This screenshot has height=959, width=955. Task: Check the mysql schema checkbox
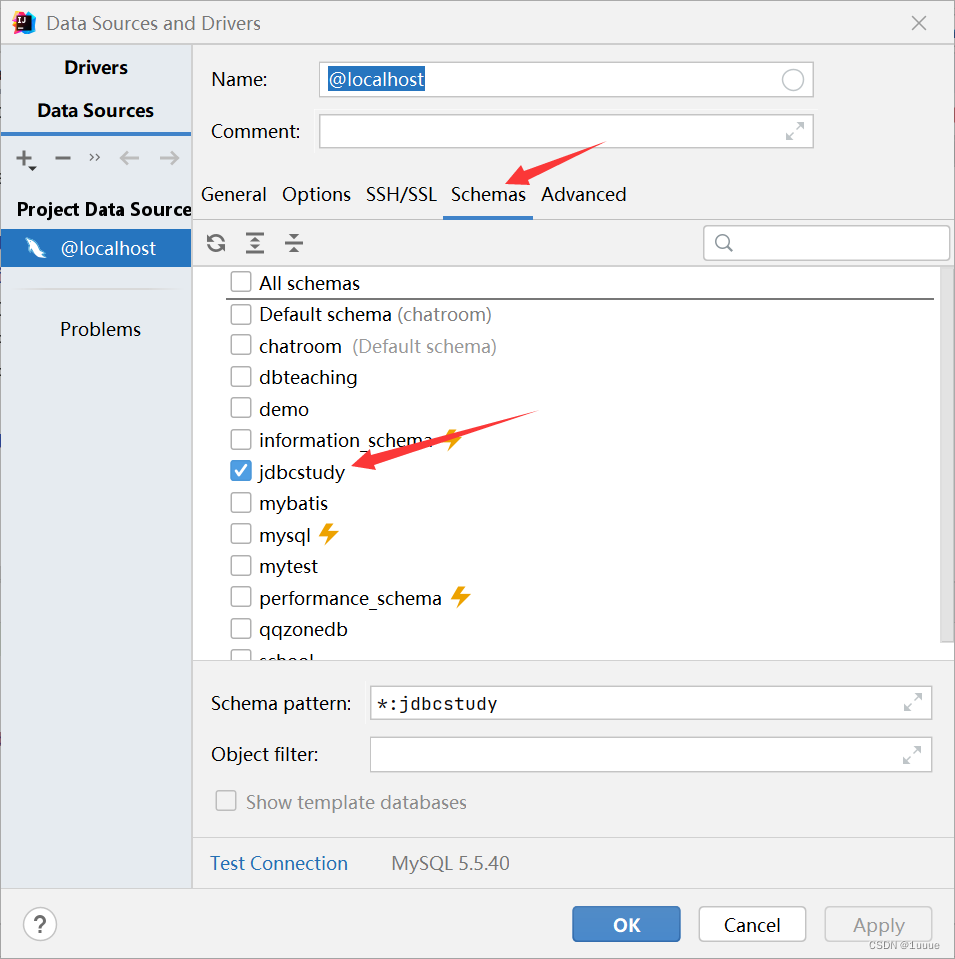(x=240, y=534)
